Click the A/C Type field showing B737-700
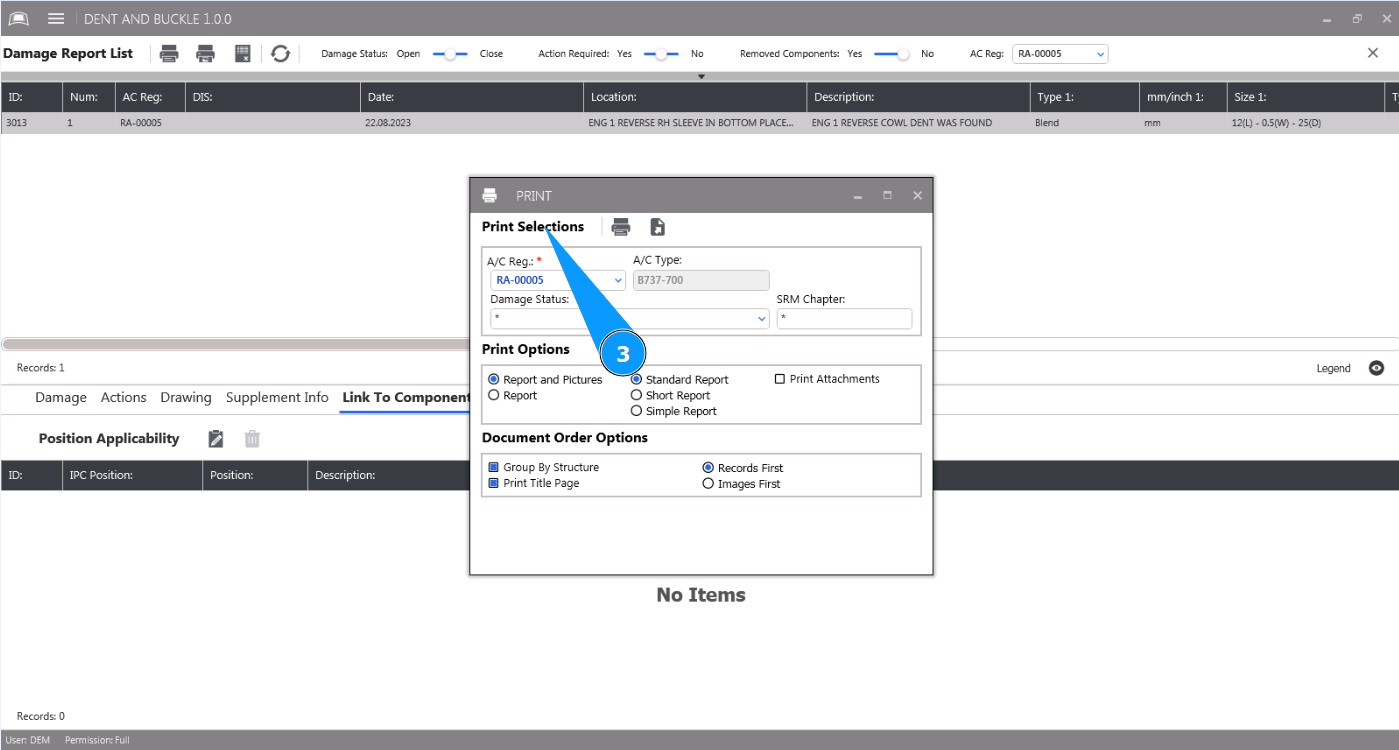The height and width of the screenshot is (750, 1399). (701, 281)
